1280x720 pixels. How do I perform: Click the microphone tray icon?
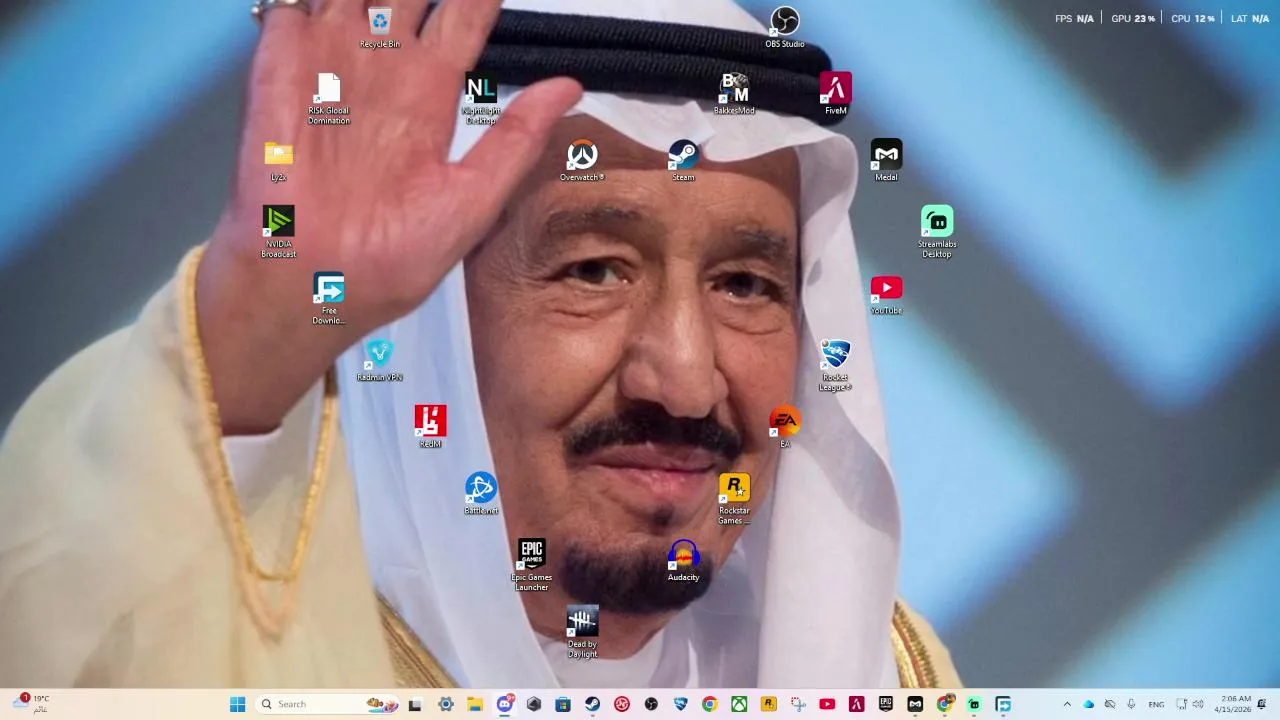point(1131,704)
